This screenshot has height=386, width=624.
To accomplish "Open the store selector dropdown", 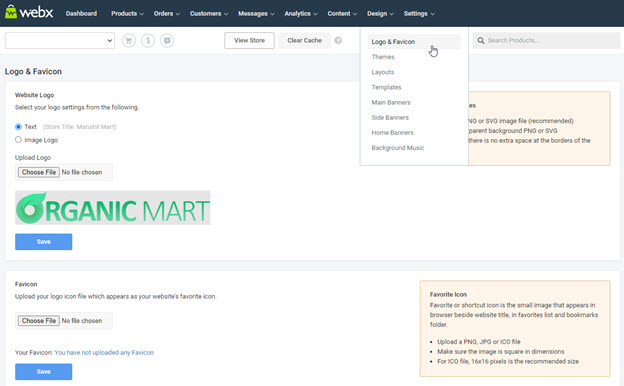I will (60, 41).
